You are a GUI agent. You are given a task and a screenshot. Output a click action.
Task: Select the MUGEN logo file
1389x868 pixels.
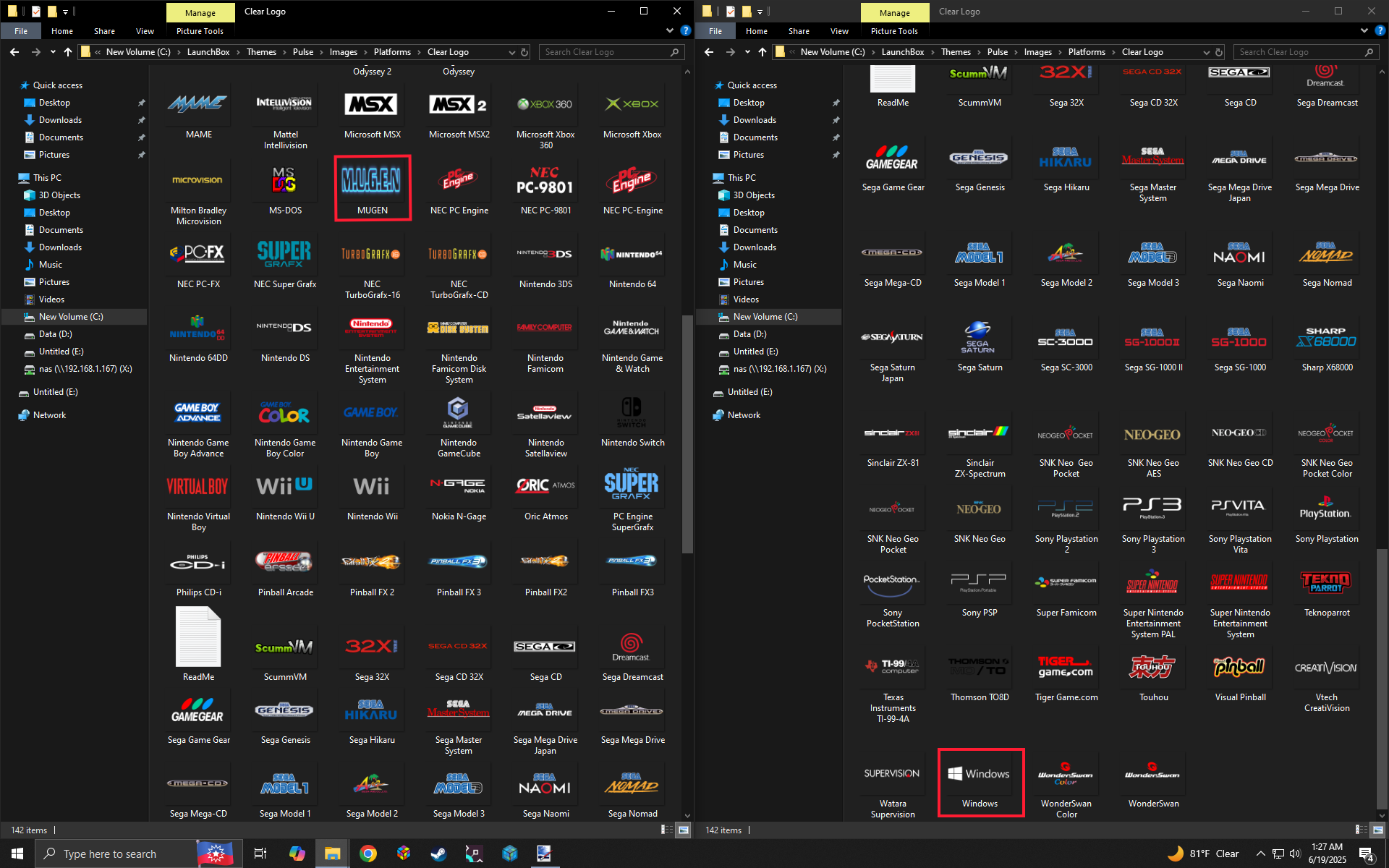373,187
